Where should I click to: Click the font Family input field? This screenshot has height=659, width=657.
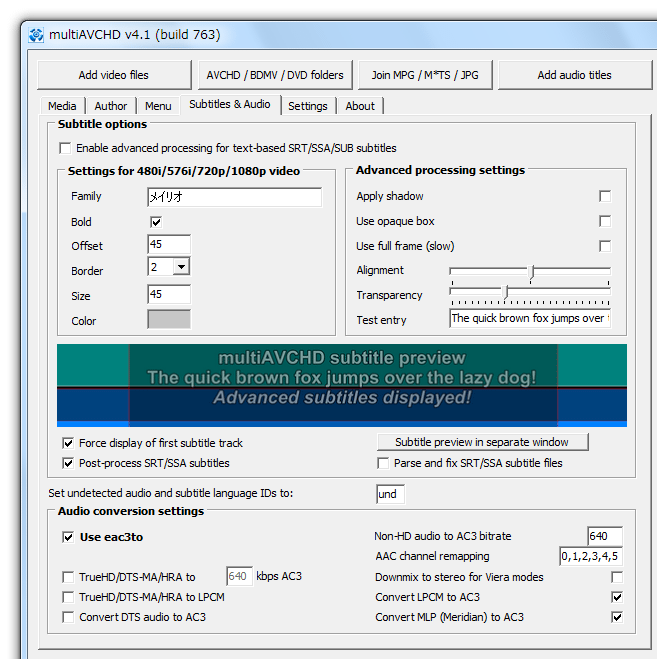[x=235, y=197]
